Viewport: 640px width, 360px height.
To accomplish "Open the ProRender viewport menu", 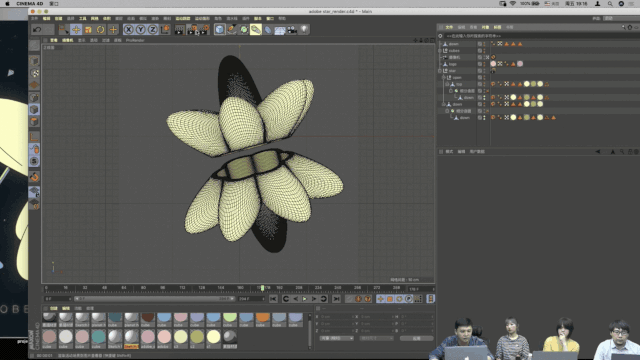I will tap(135, 40).
